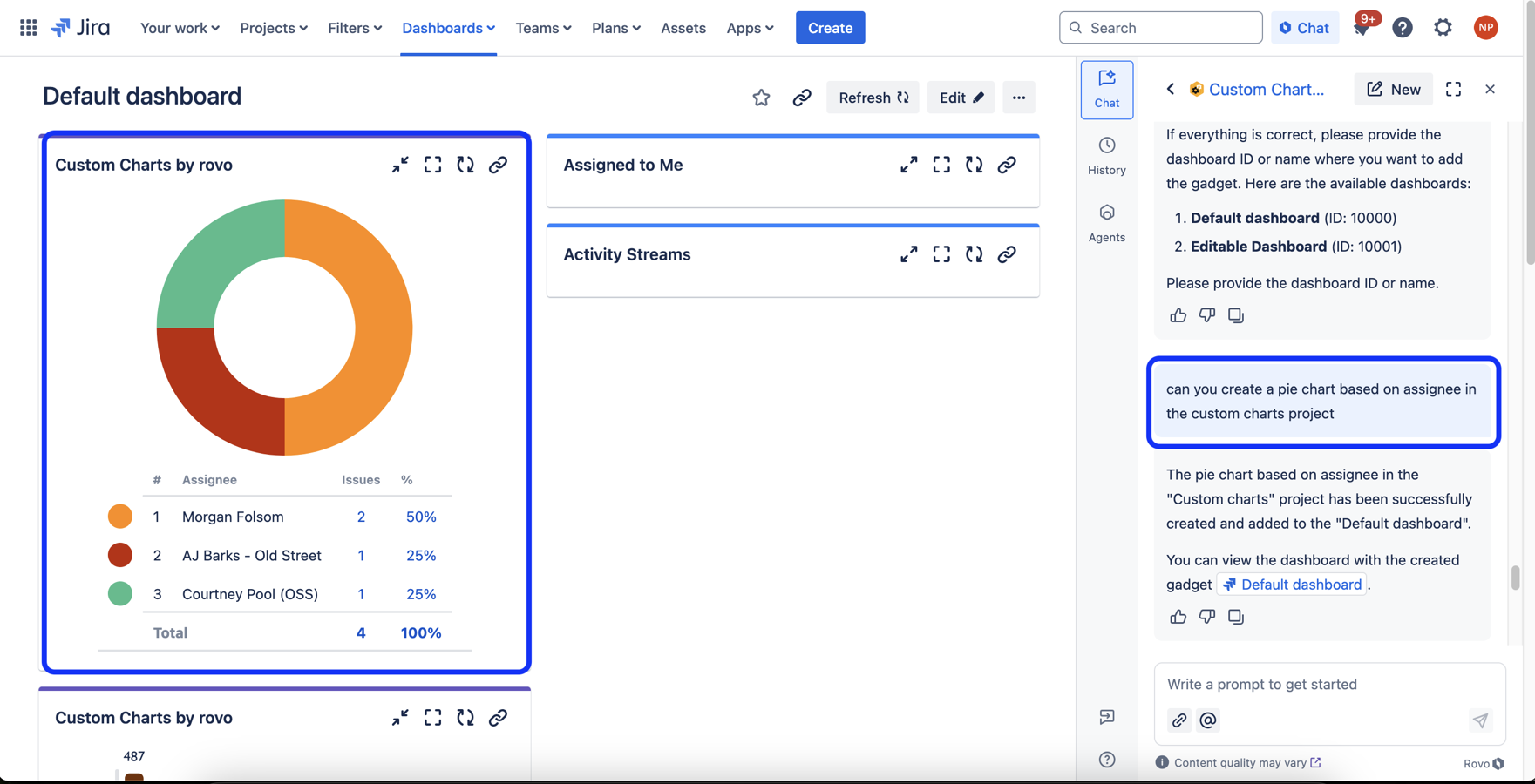
Task: Click Morgan Folsom's 50% percentage value
Action: coord(421,517)
